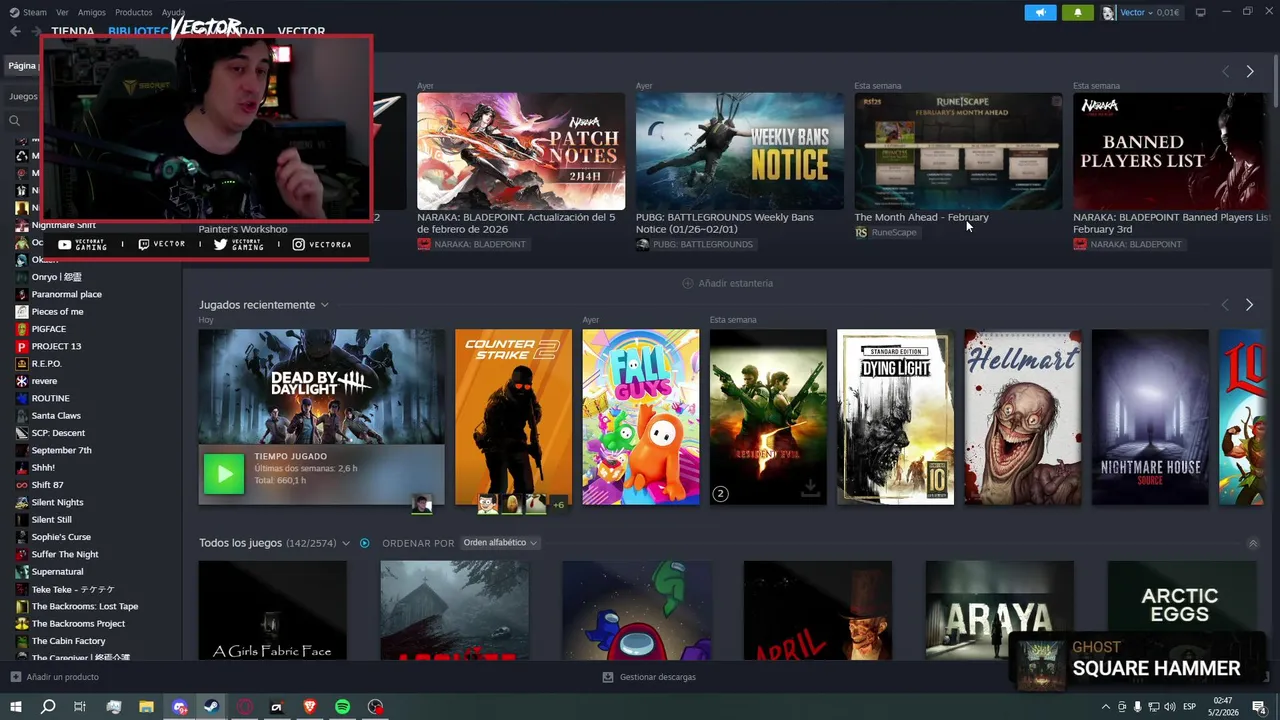Open PUBG Weekly Bans Notice card
Screen dimensions: 1280x720
[740, 152]
